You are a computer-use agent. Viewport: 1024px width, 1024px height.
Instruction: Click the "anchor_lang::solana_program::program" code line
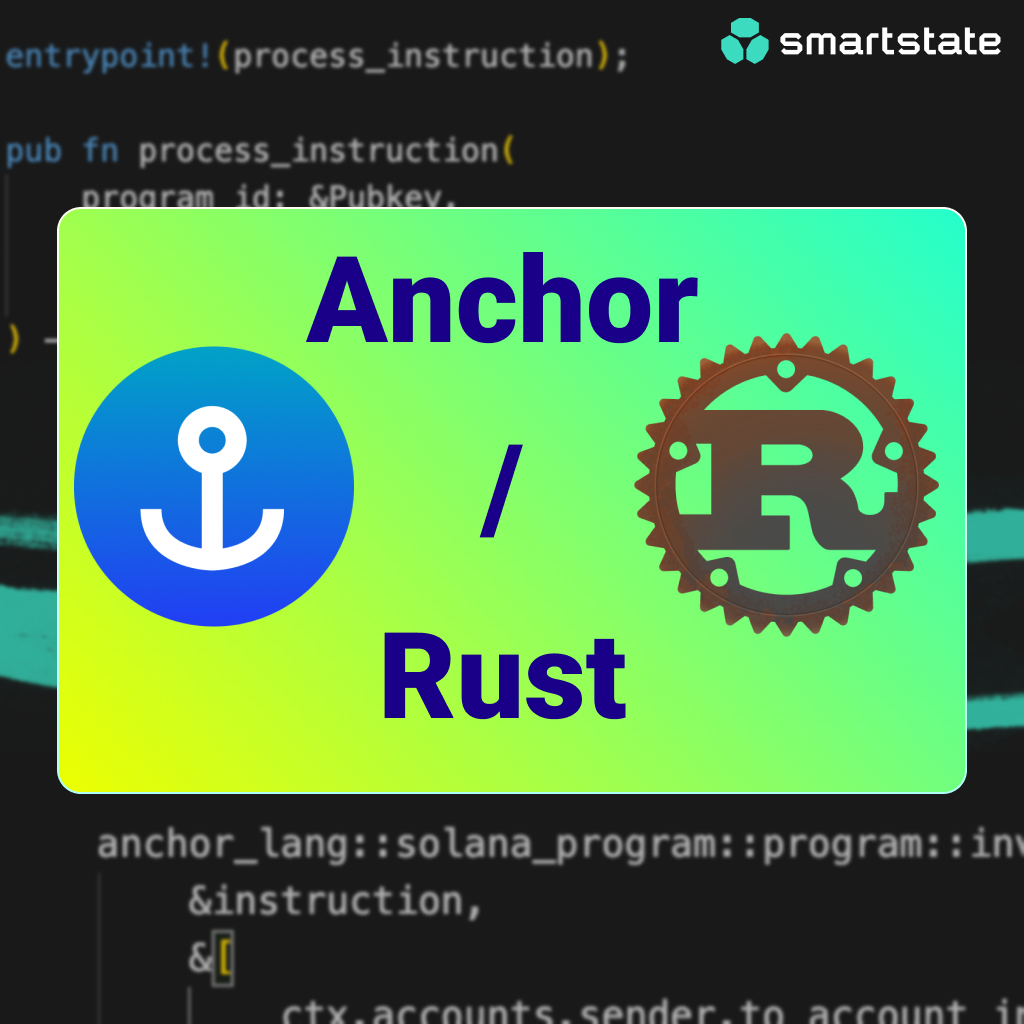(560, 844)
